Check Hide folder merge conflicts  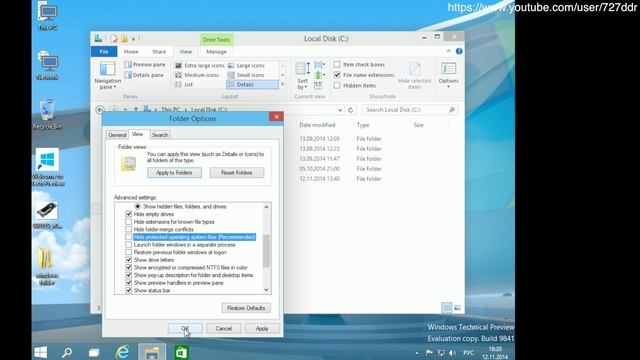click(x=129, y=229)
